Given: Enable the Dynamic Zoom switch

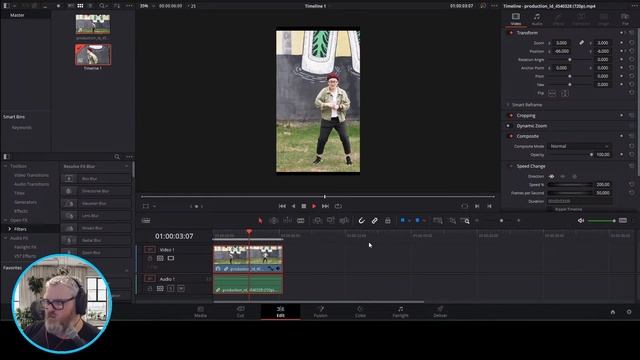Looking at the screenshot, I should pyautogui.click(x=509, y=126).
